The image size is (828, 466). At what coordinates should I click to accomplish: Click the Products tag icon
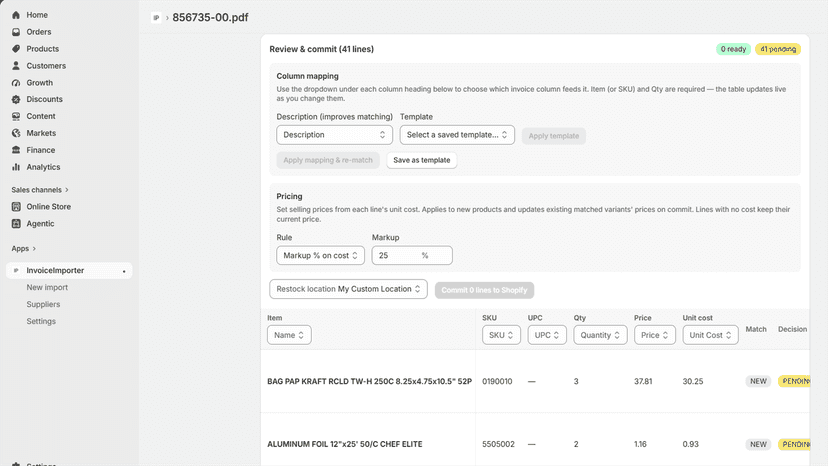click(x=16, y=49)
